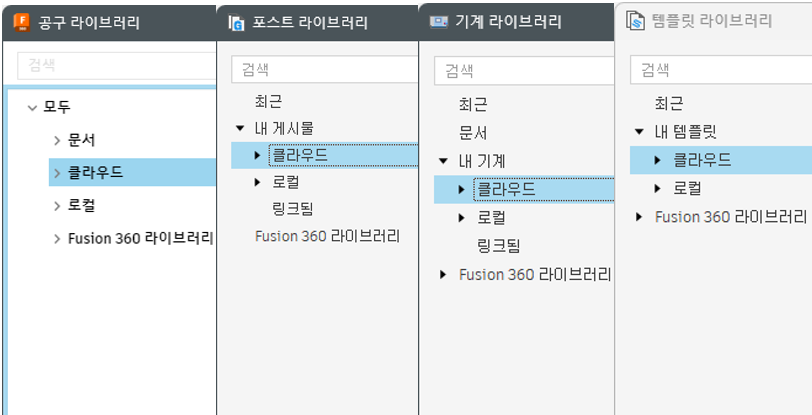Expand 로컬 arrow in machine library
The image size is (812, 415).
tap(461, 218)
